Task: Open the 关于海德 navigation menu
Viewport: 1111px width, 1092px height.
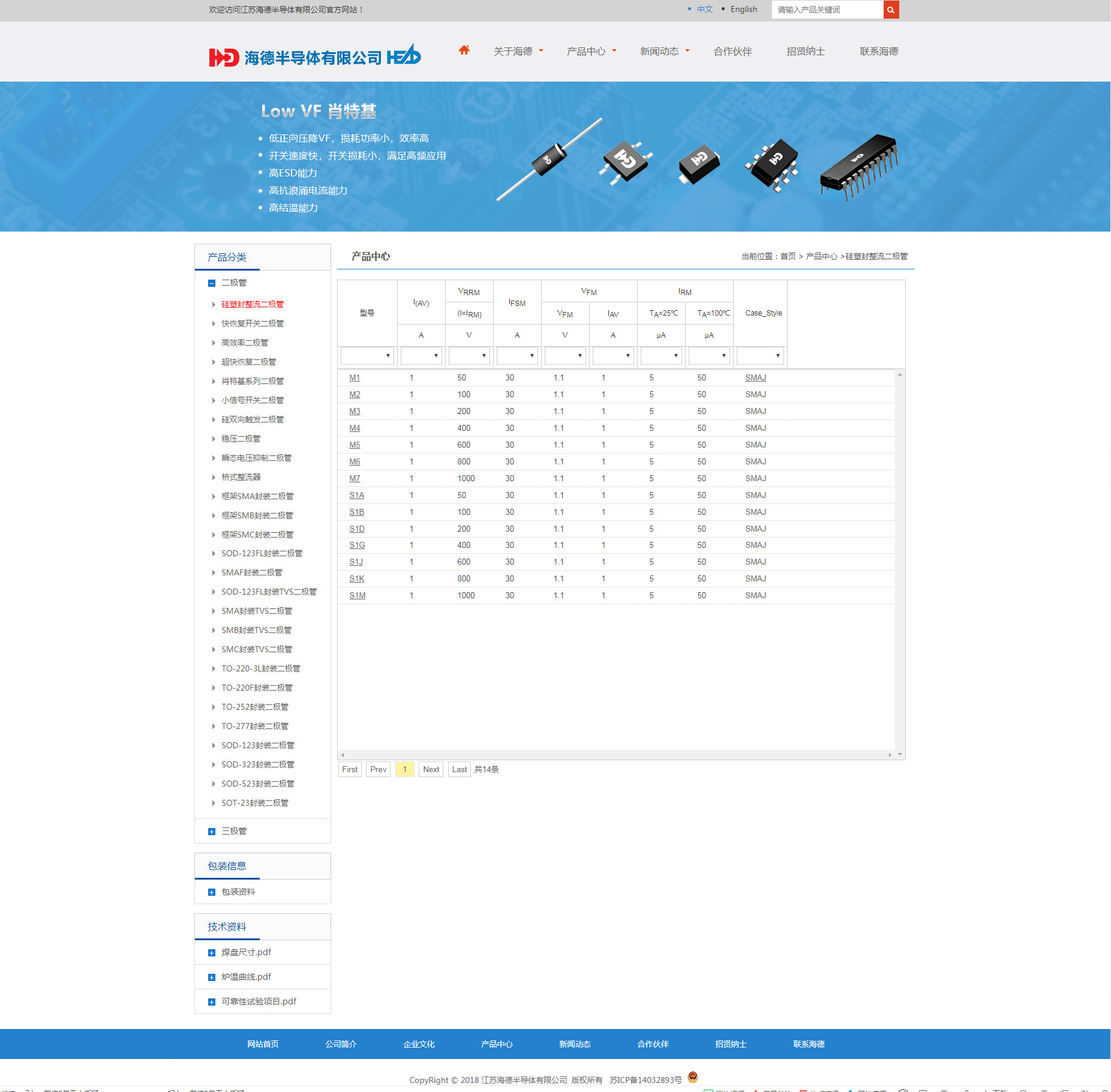Action: tap(518, 52)
